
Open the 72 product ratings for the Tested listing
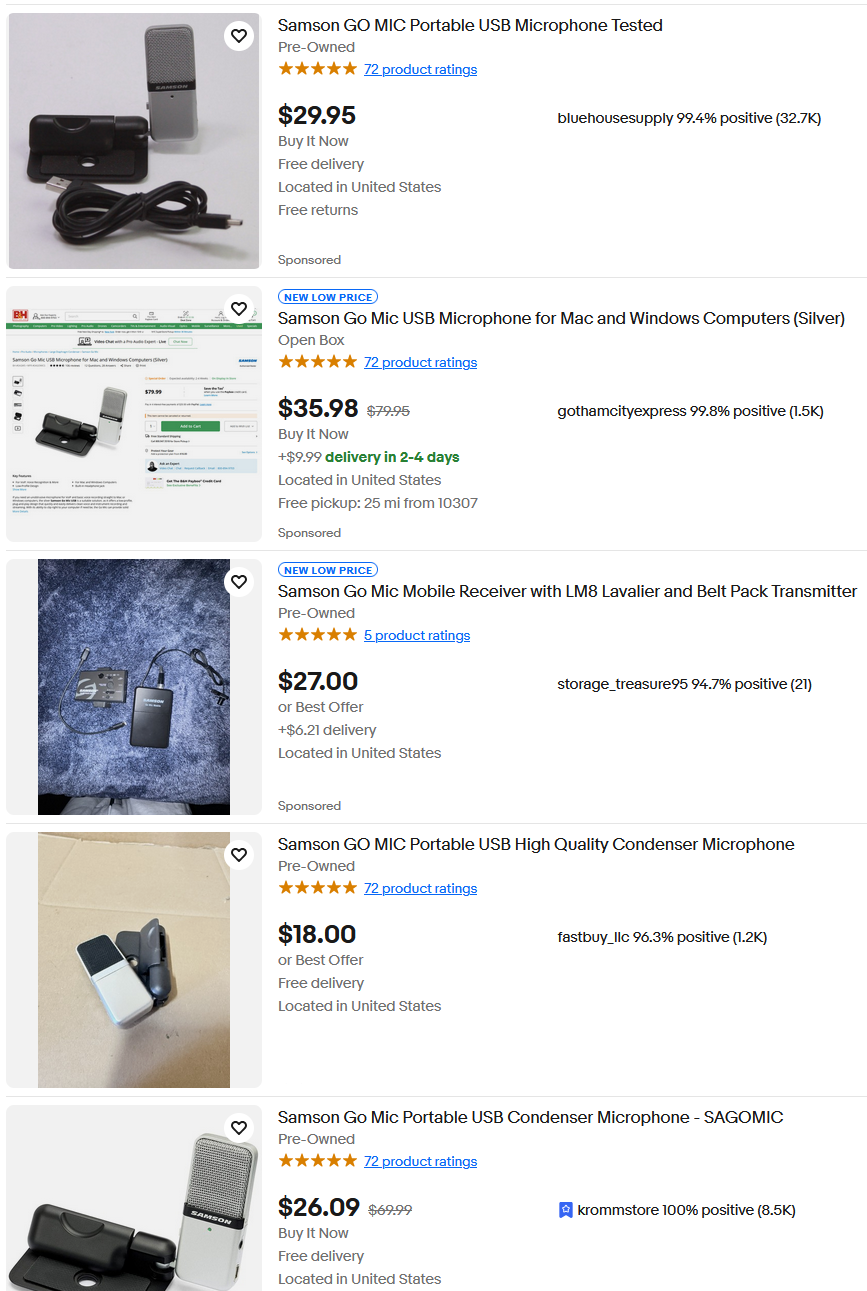(x=420, y=69)
